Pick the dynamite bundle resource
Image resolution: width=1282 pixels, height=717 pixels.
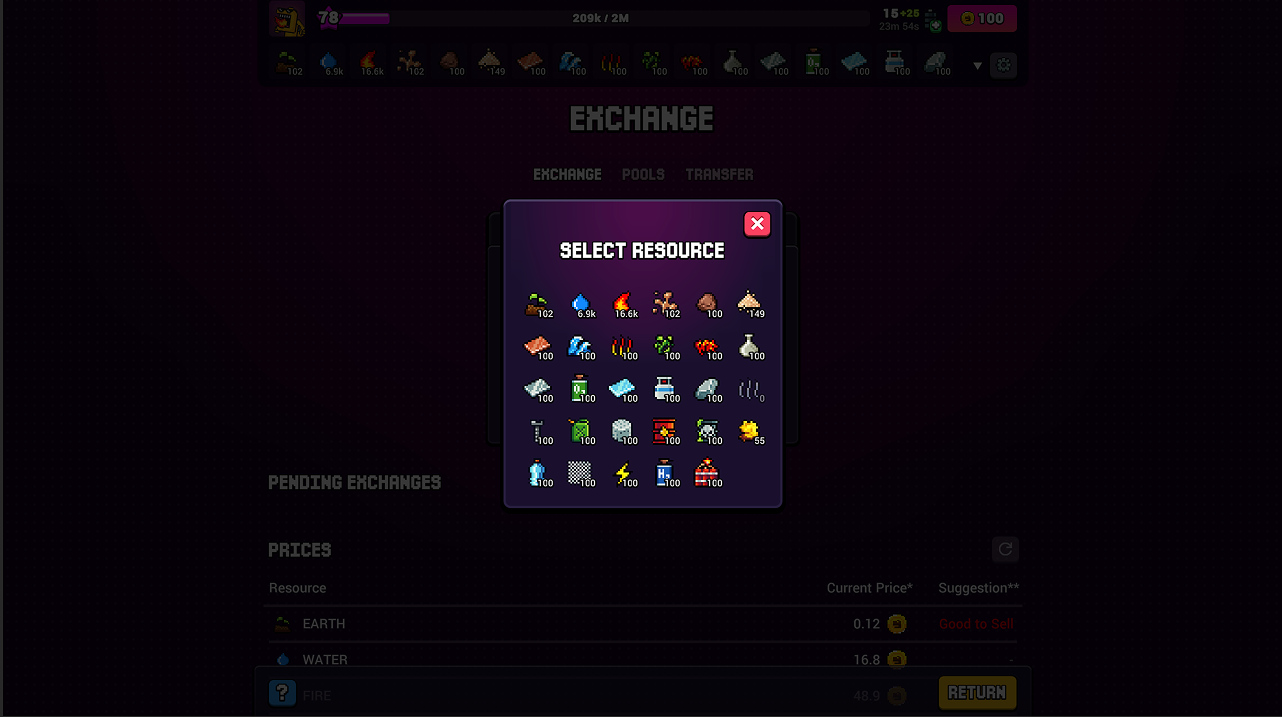pyautogui.click(x=708, y=473)
